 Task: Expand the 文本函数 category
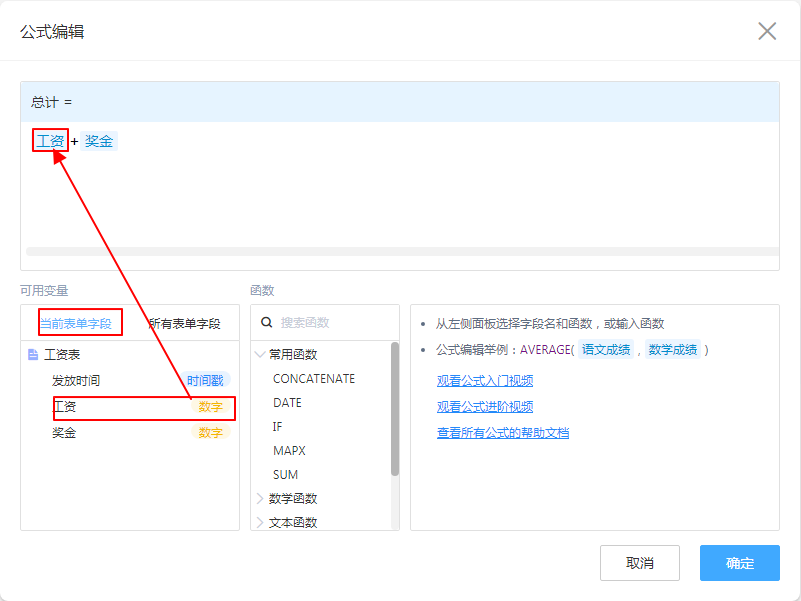[261, 522]
